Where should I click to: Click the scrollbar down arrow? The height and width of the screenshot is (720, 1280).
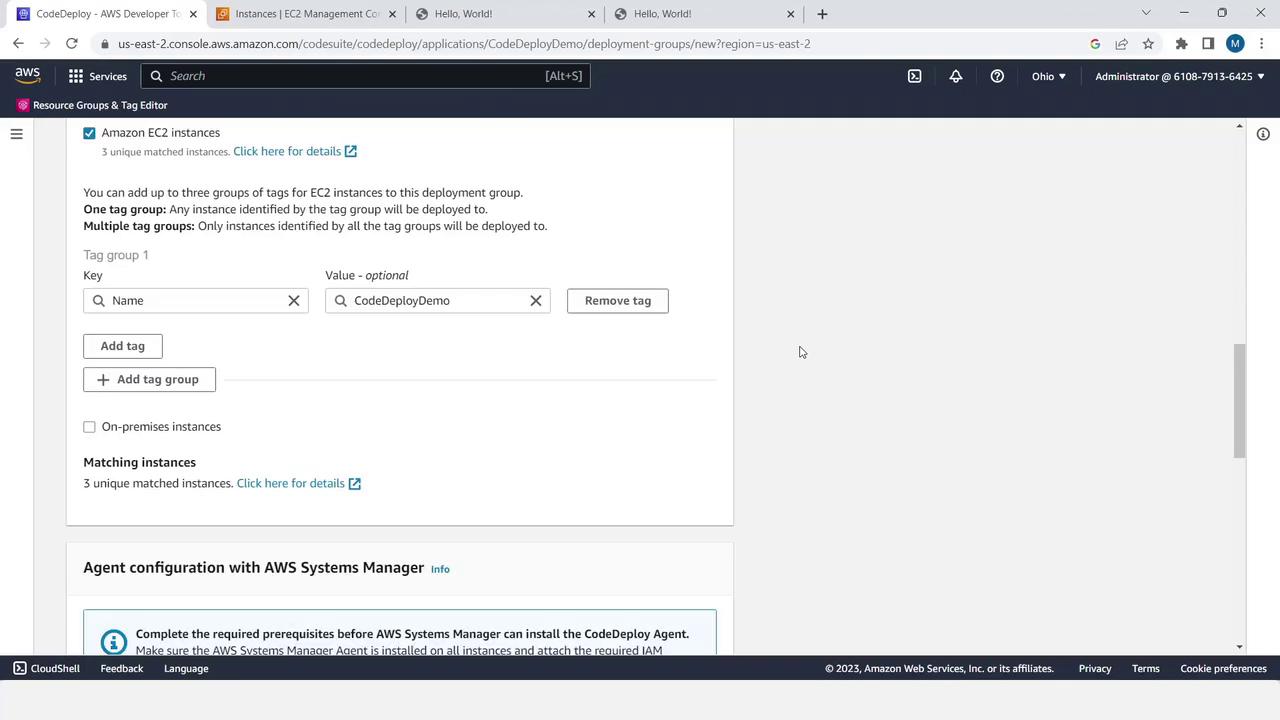tap(1240, 647)
